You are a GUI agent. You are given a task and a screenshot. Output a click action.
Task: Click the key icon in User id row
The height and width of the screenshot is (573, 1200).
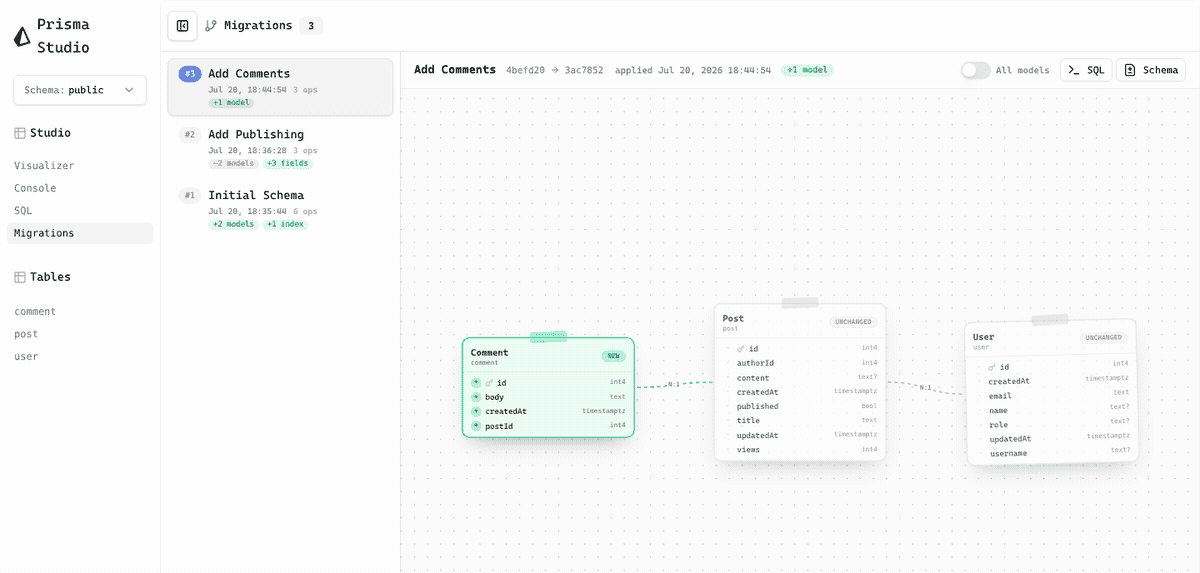pyautogui.click(x=992, y=367)
